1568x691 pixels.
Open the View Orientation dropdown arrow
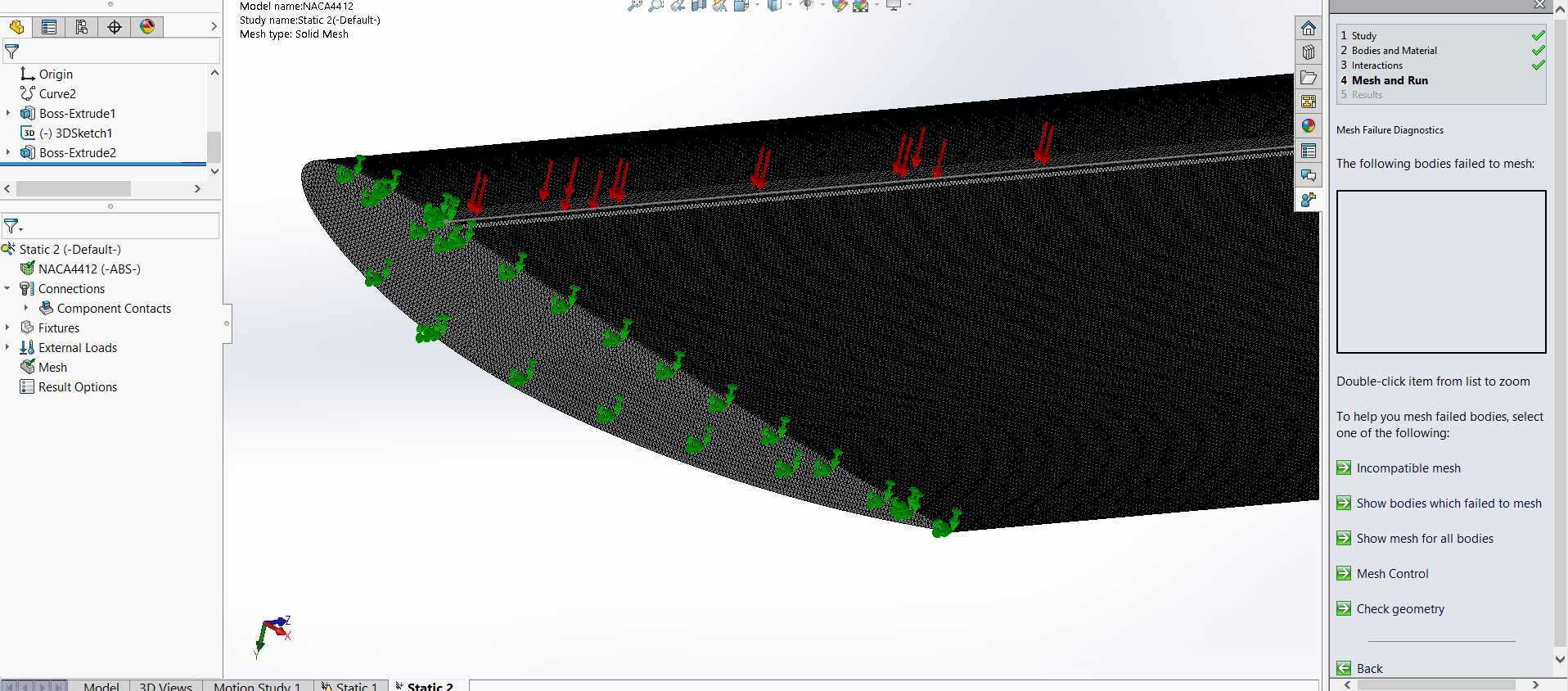click(756, 5)
